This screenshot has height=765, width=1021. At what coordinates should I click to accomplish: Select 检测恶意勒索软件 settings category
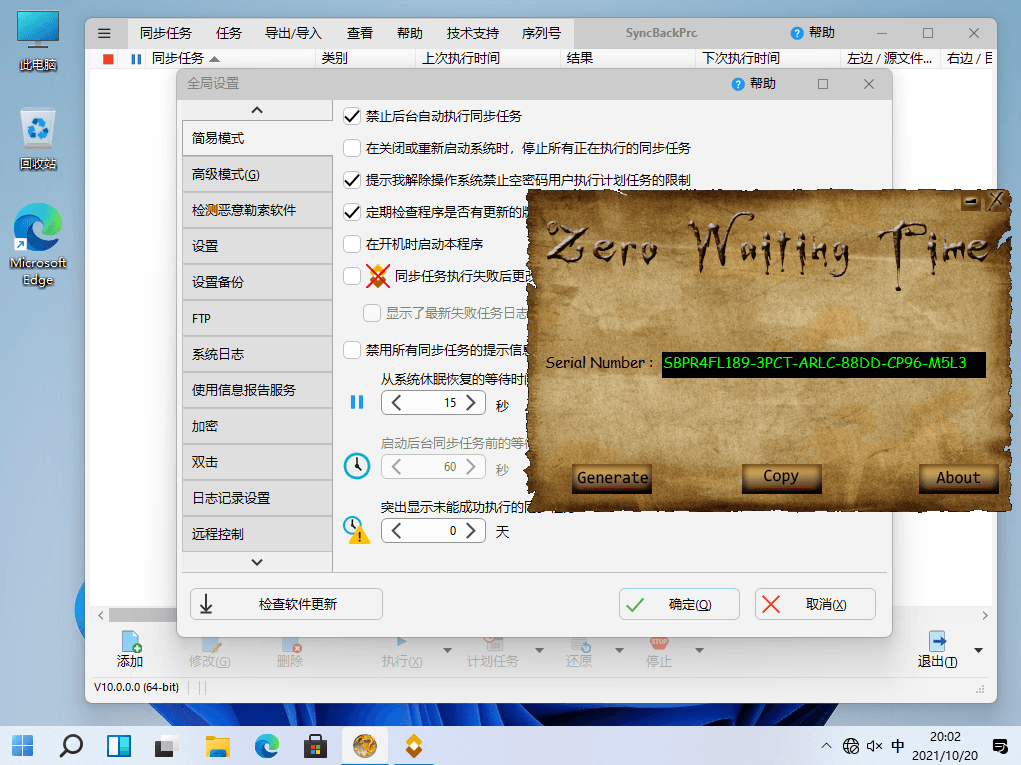(257, 210)
